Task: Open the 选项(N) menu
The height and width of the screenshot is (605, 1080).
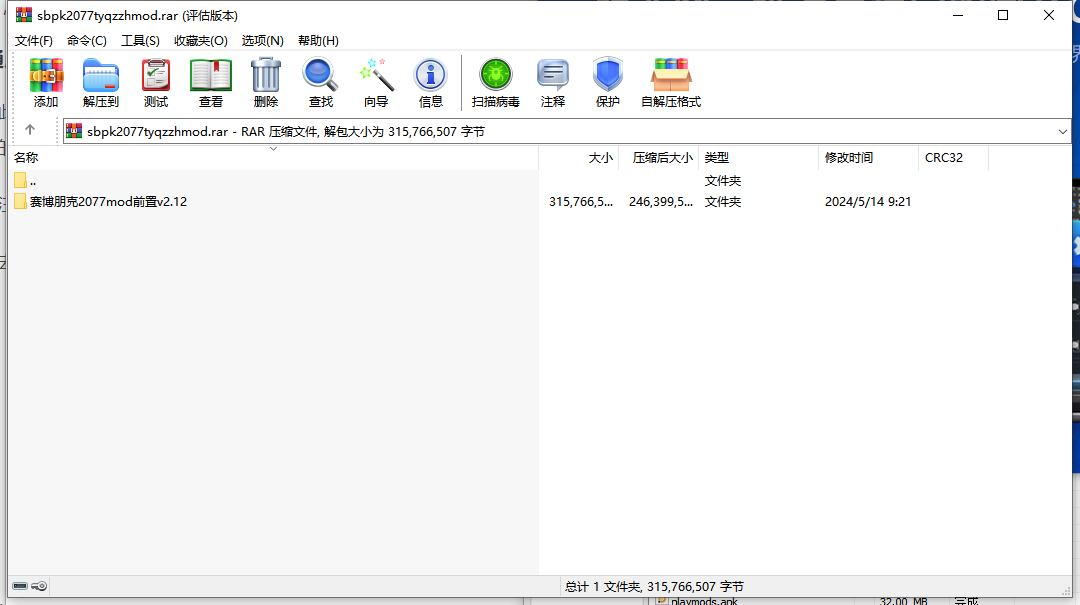Action: click(262, 41)
